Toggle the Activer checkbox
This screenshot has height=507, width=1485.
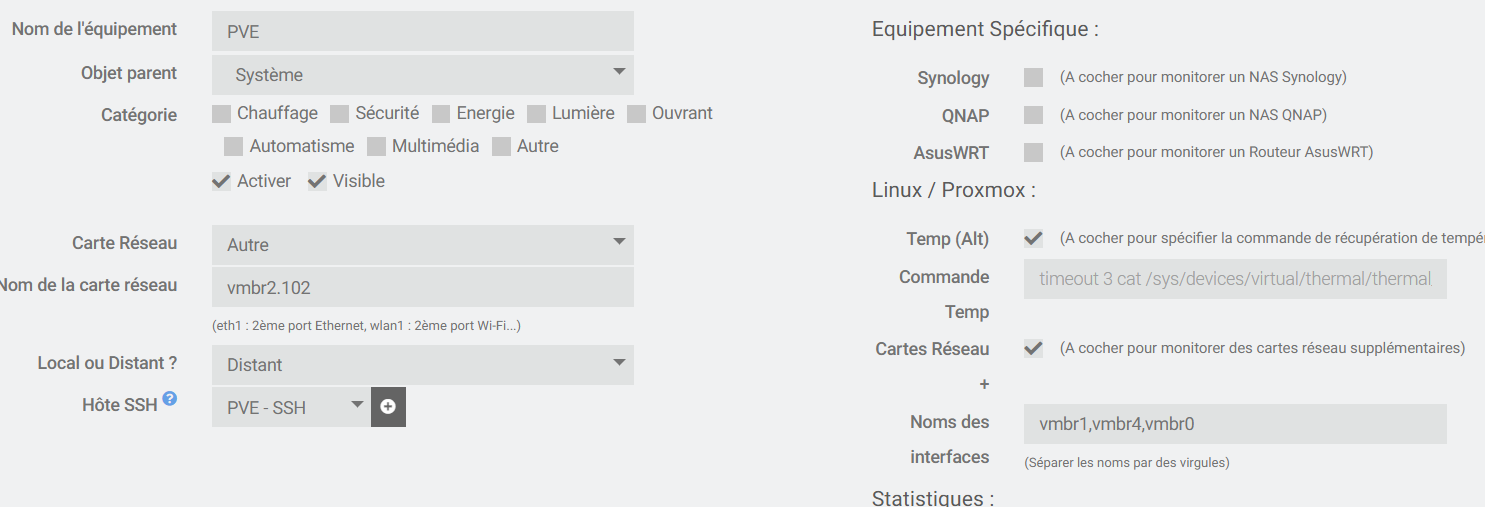[222, 181]
